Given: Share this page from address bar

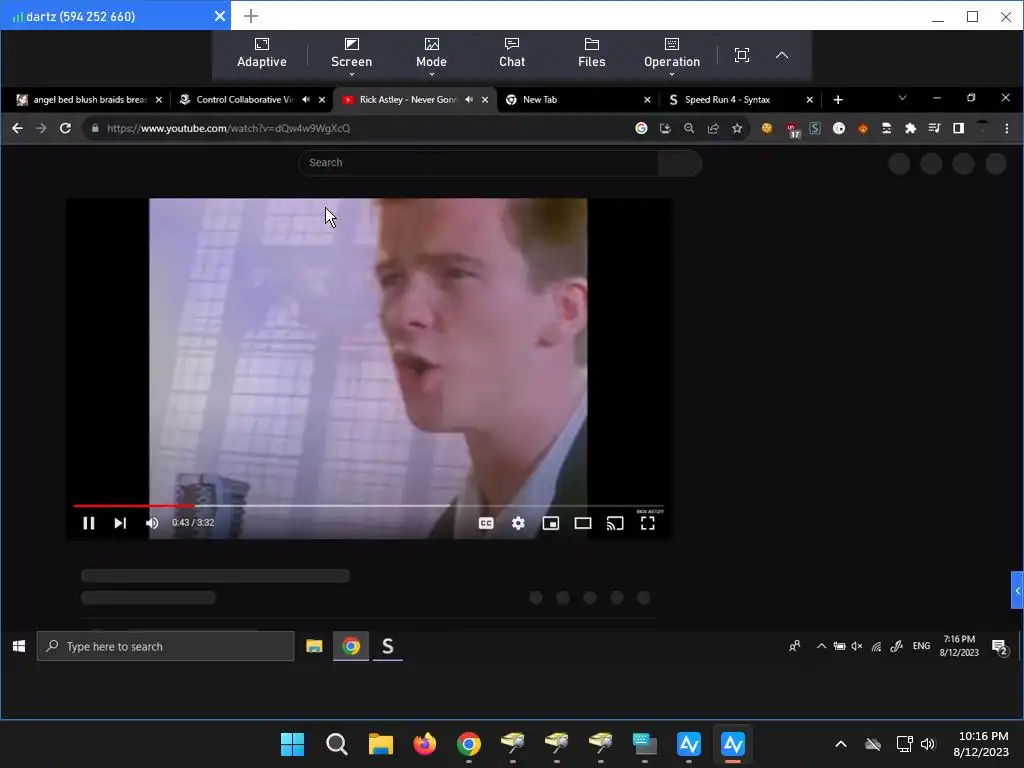Looking at the screenshot, I should (x=713, y=128).
